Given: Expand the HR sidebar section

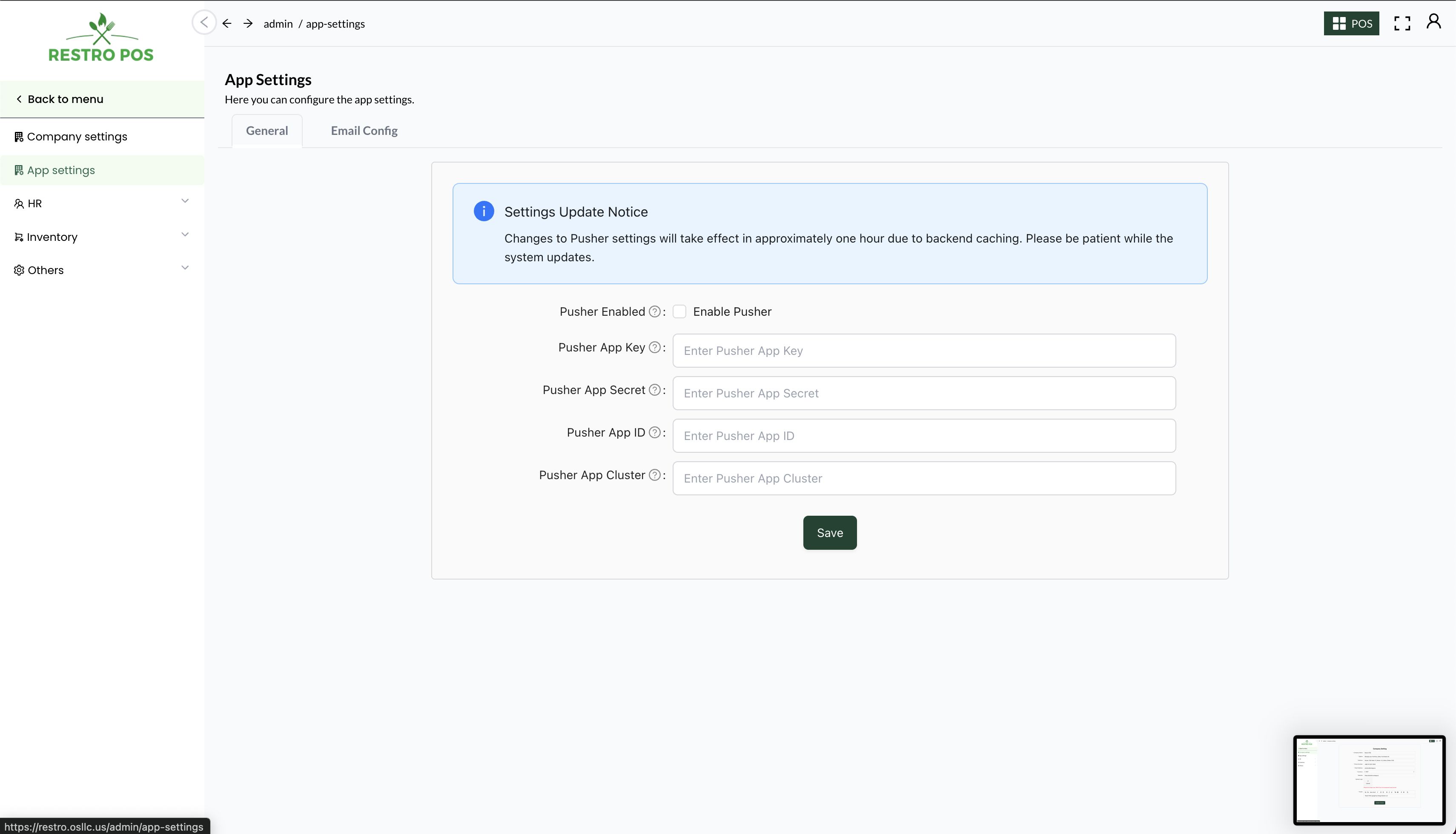Looking at the screenshot, I should 102,203.
